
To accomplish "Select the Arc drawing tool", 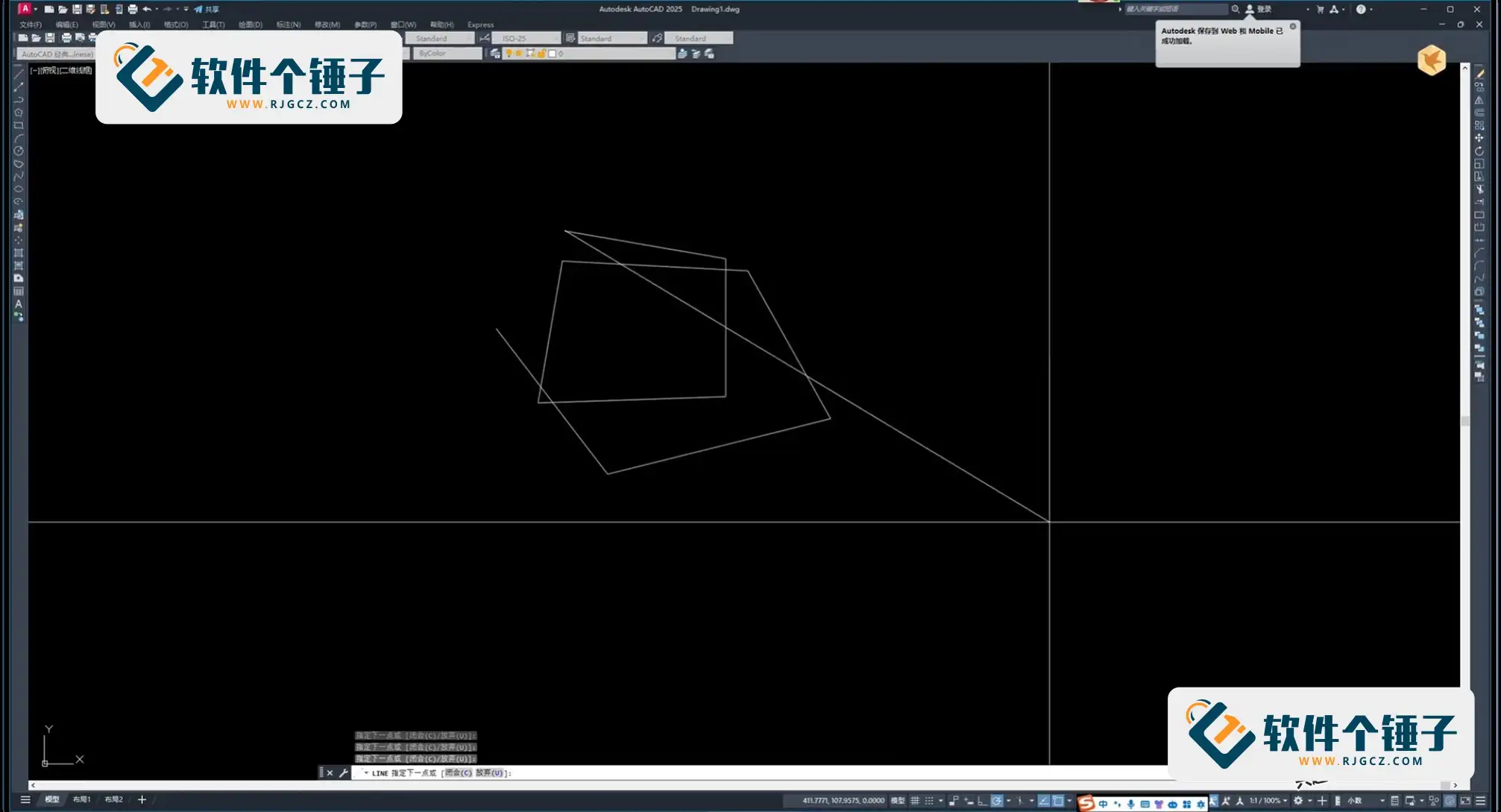I will pyautogui.click(x=16, y=136).
